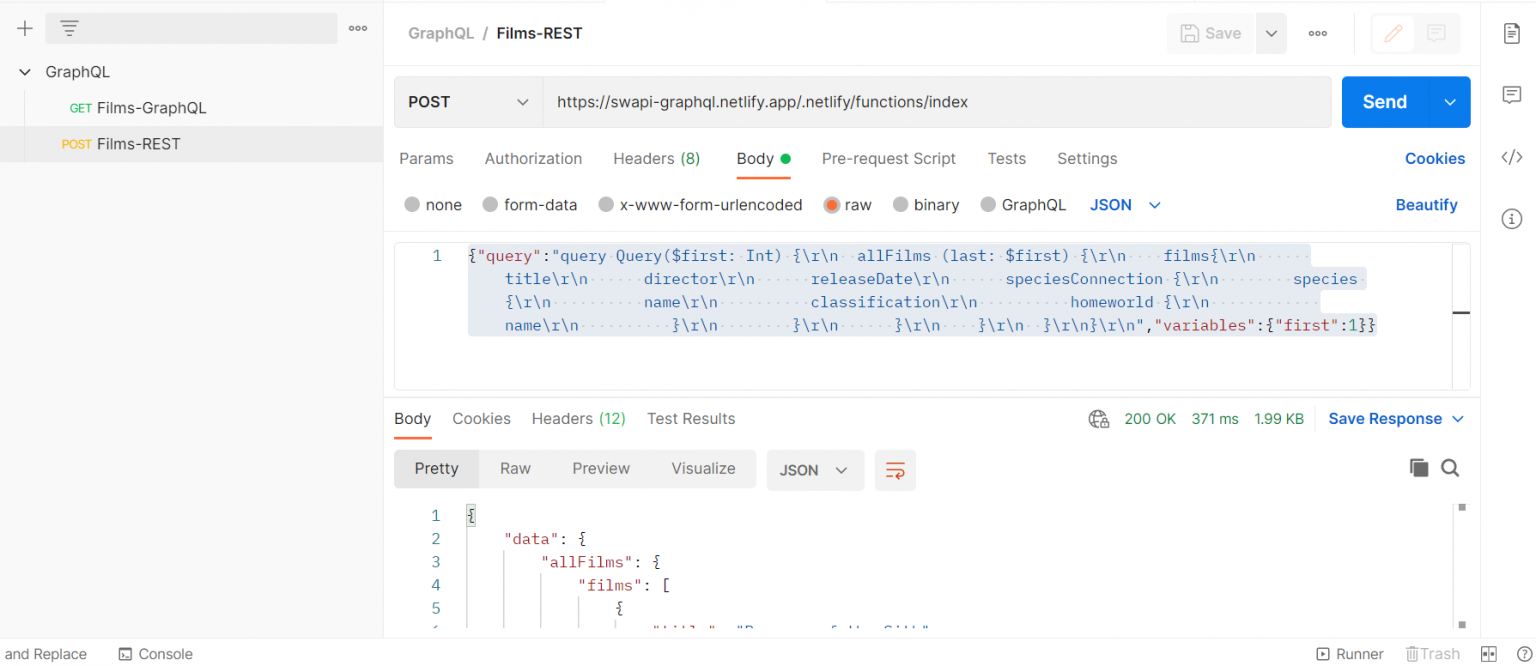Open the code snippet panel
This screenshot has height=666, width=1536.
click(x=1511, y=156)
